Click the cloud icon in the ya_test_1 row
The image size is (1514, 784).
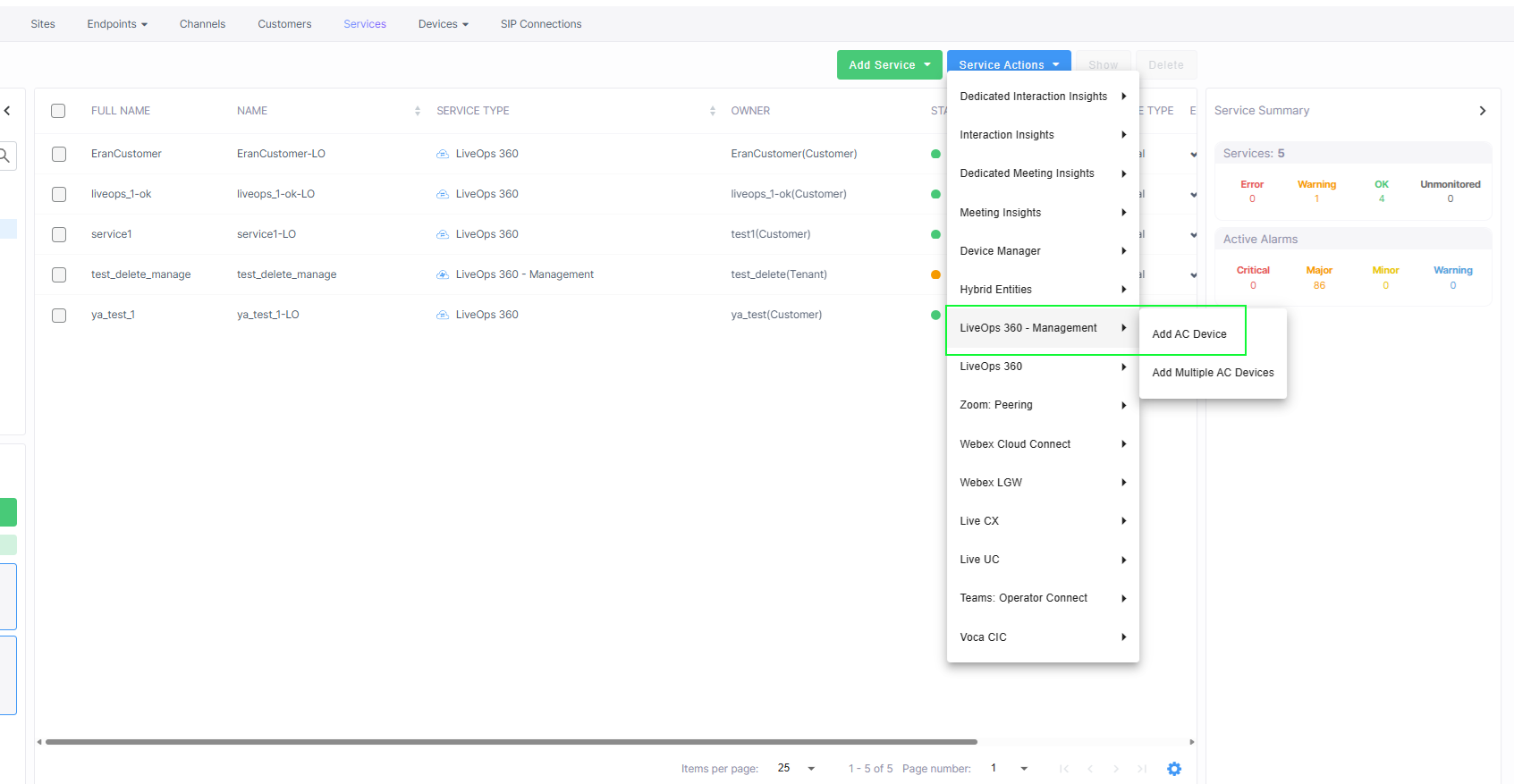pos(443,315)
